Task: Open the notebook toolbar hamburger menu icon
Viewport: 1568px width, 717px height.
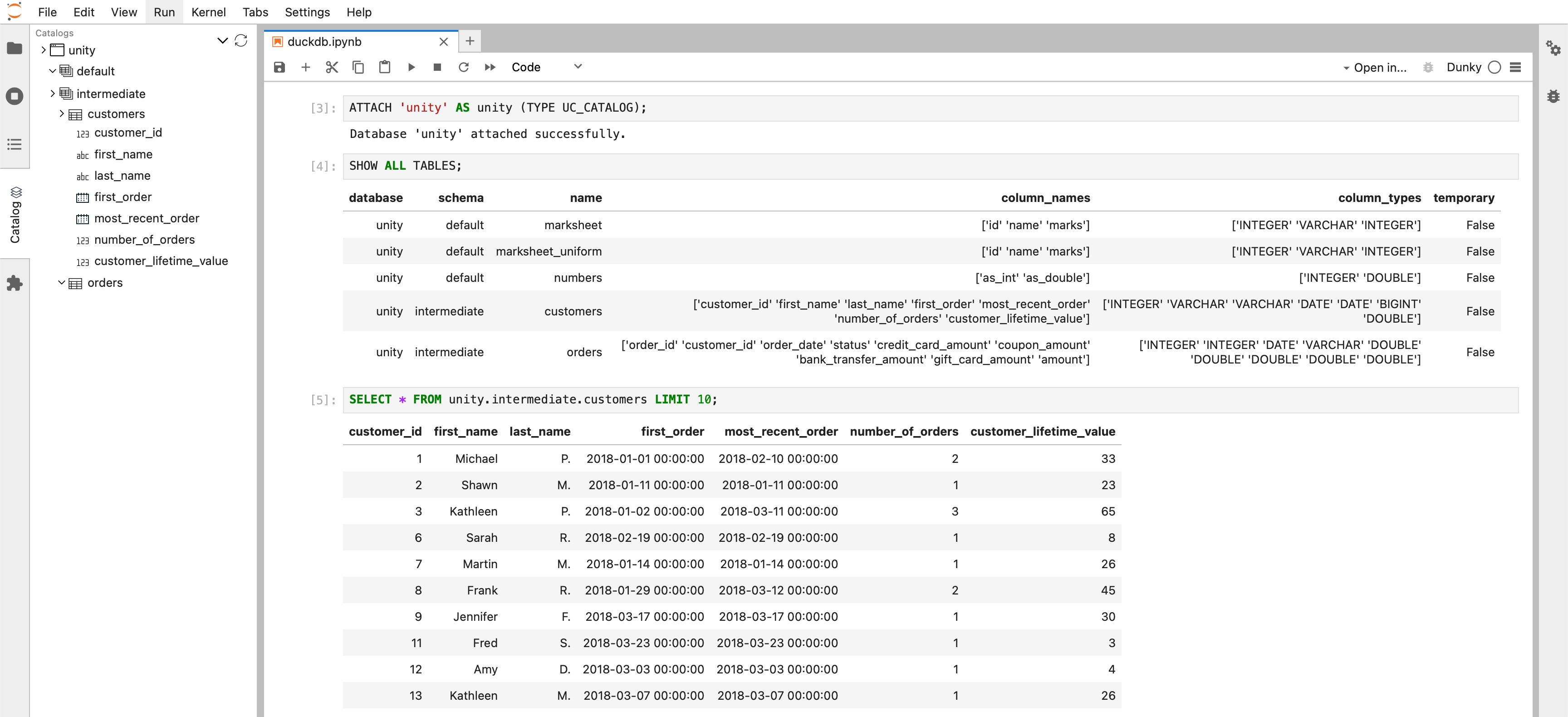Action: click(1516, 67)
